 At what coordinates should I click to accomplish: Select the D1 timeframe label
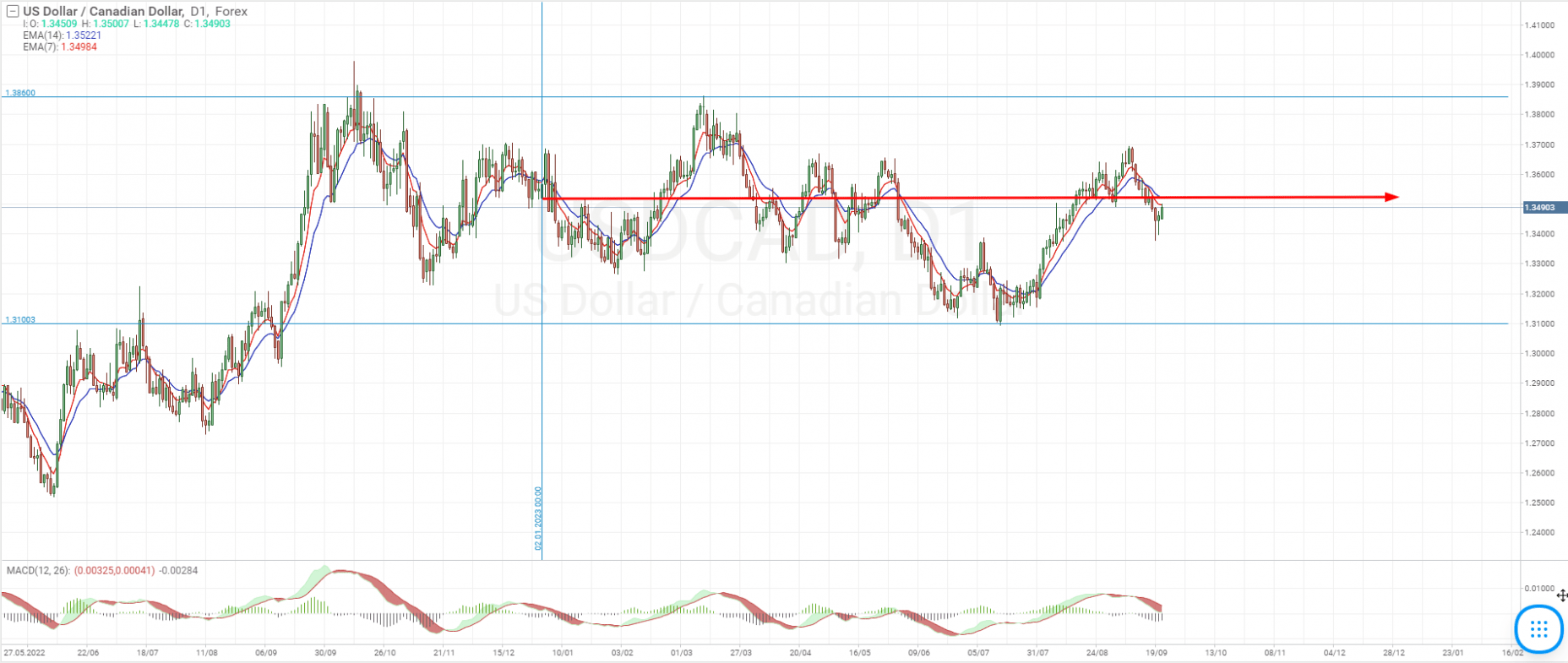point(199,12)
